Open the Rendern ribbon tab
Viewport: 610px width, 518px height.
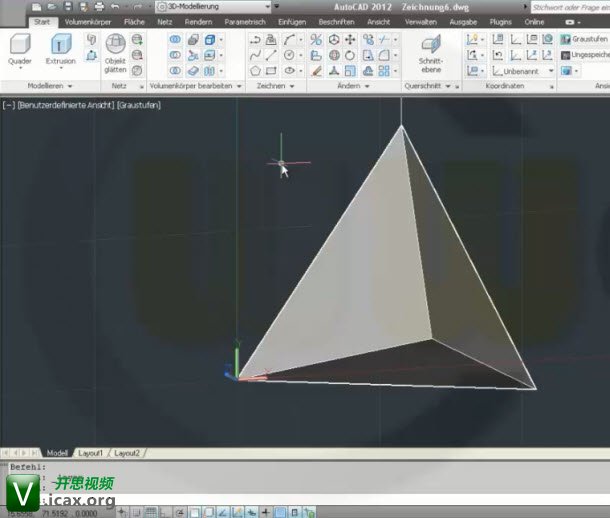point(199,21)
